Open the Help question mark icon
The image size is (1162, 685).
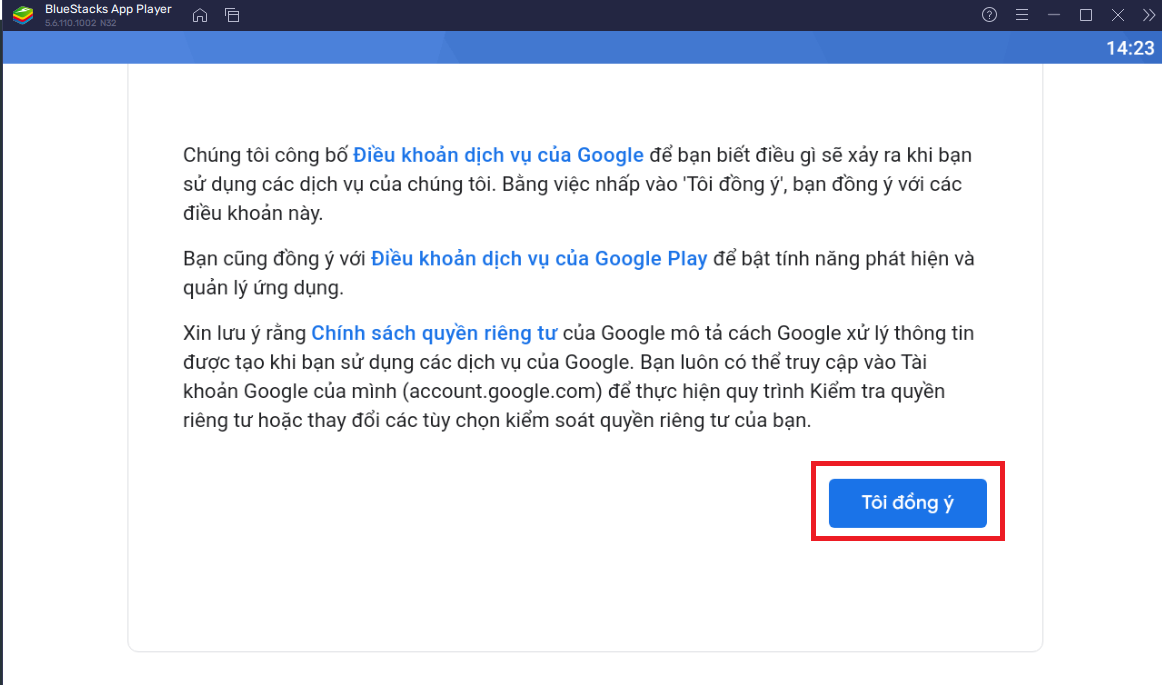coord(989,15)
